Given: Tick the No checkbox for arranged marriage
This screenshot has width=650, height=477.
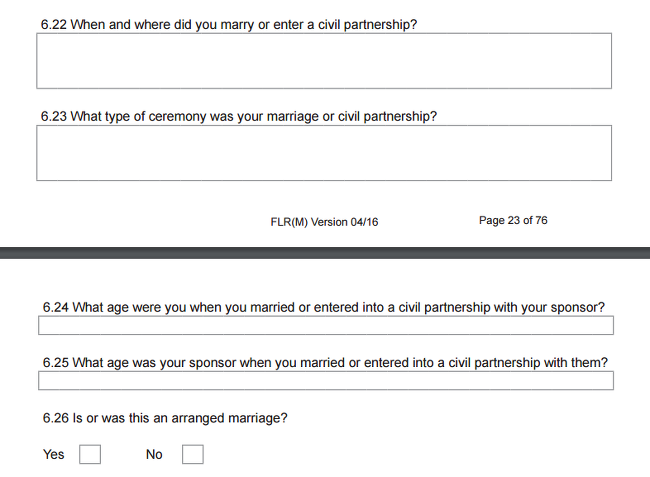Looking at the screenshot, I should (193, 454).
